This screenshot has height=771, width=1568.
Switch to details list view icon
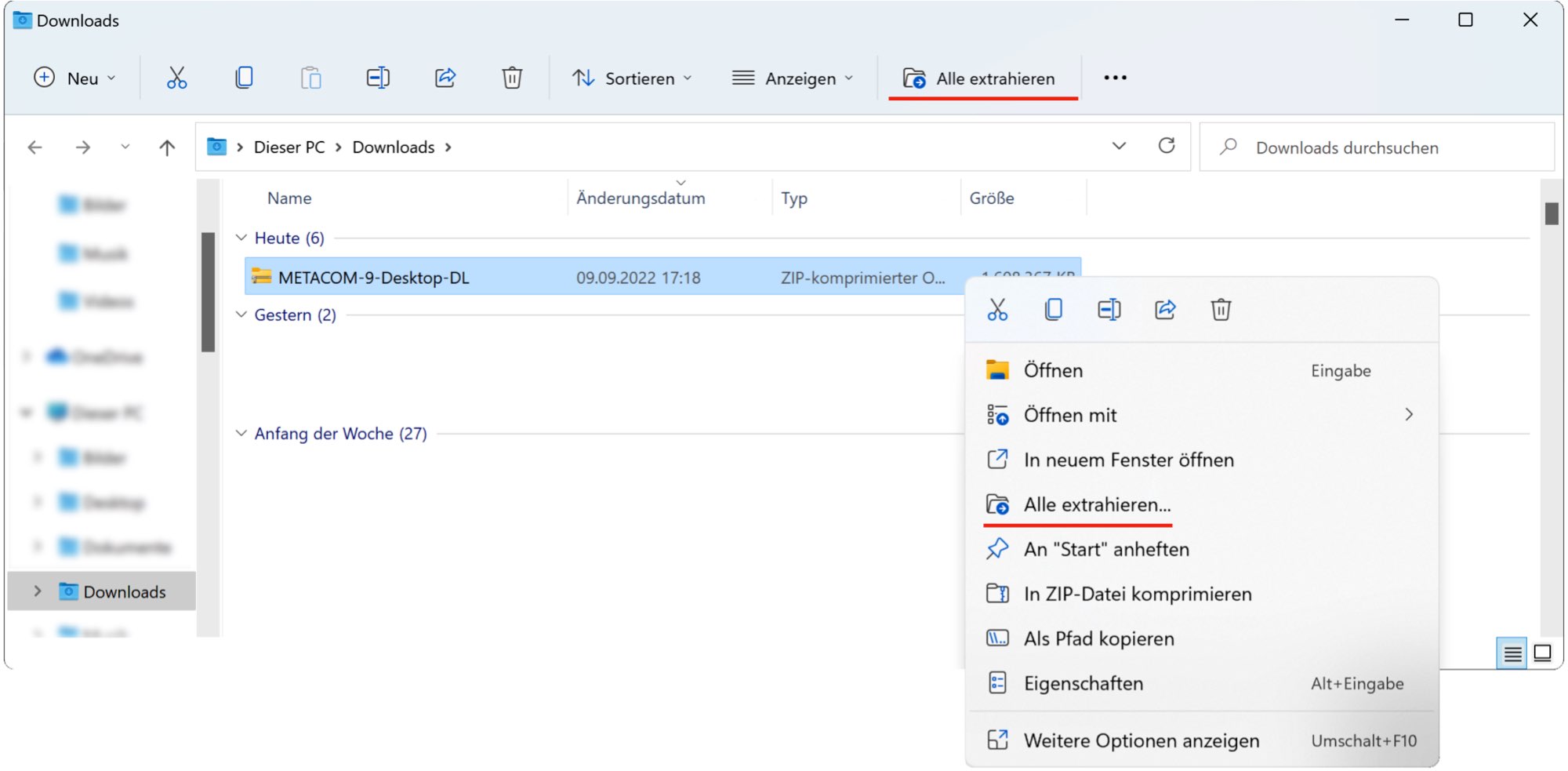tap(1512, 653)
